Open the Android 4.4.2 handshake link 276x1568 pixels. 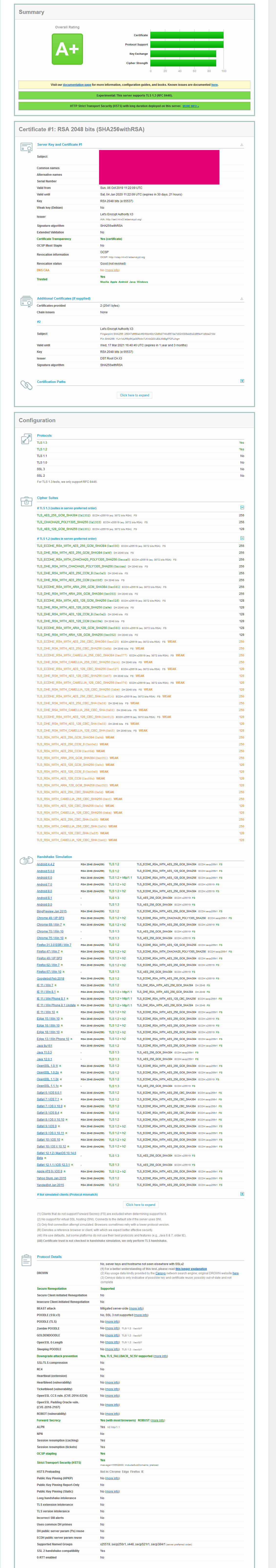coord(46,864)
